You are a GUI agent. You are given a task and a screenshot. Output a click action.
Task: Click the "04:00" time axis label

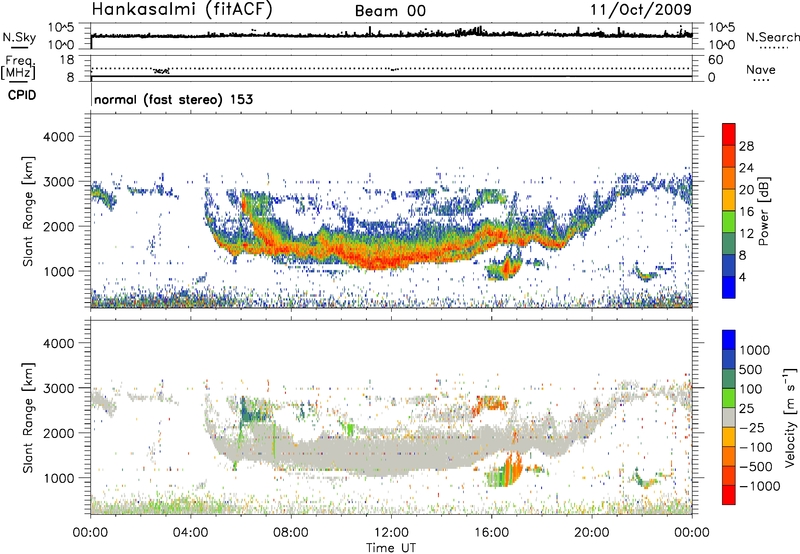click(190, 533)
